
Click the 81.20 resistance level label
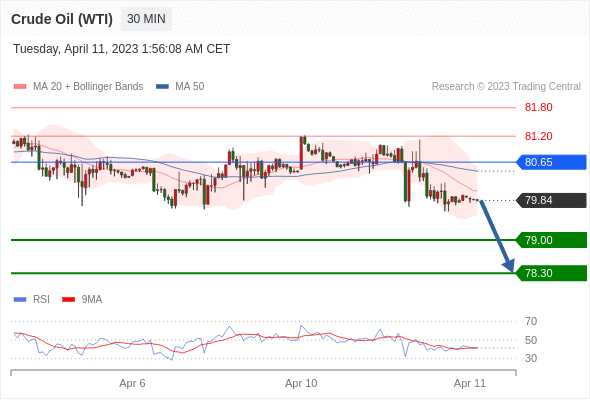click(x=538, y=136)
